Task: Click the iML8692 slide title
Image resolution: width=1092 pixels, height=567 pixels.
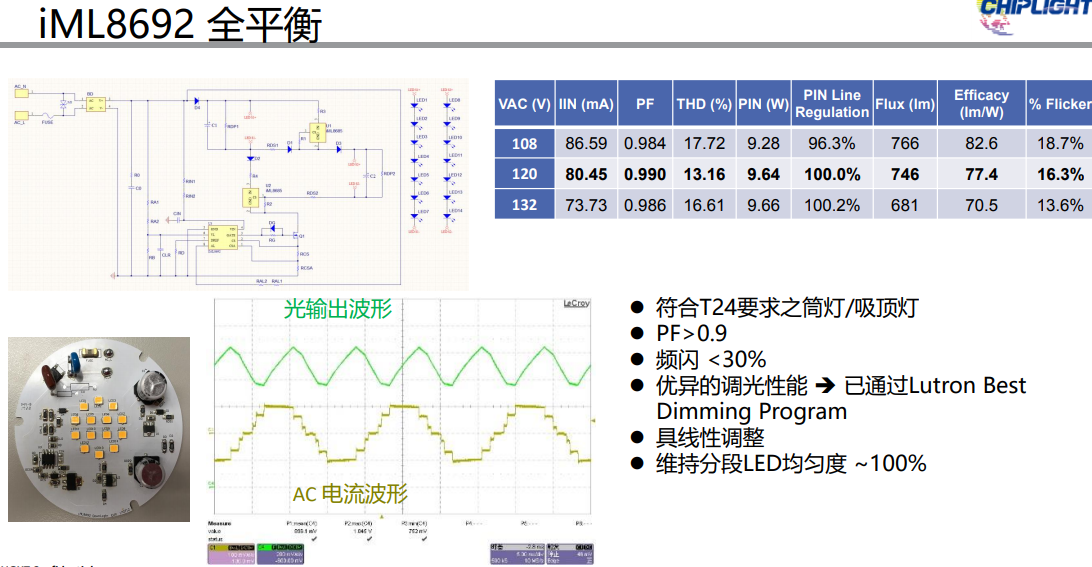Action: click(x=180, y=24)
